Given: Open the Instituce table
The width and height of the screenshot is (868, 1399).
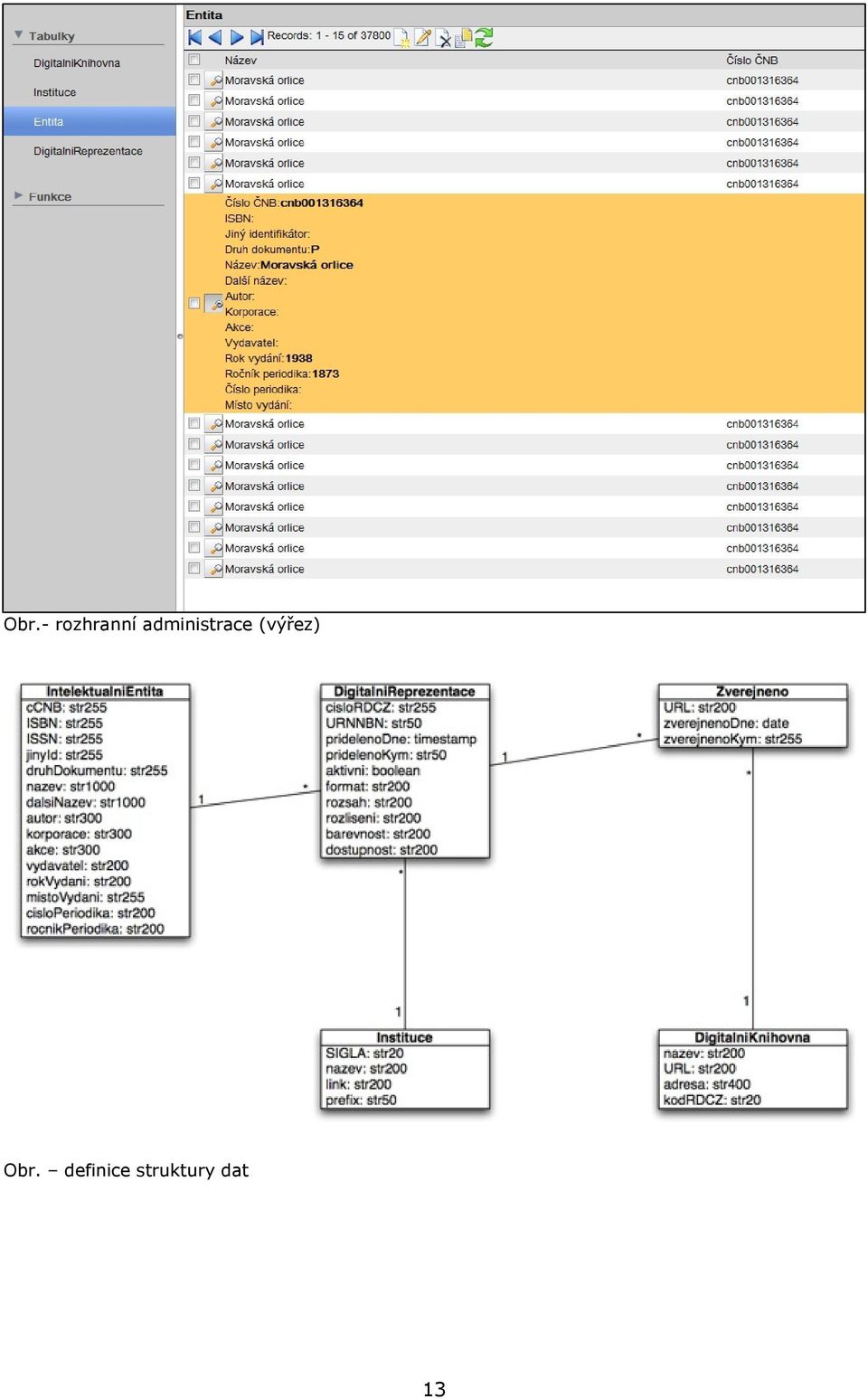Looking at the screenshot, I should coord(54,92).
